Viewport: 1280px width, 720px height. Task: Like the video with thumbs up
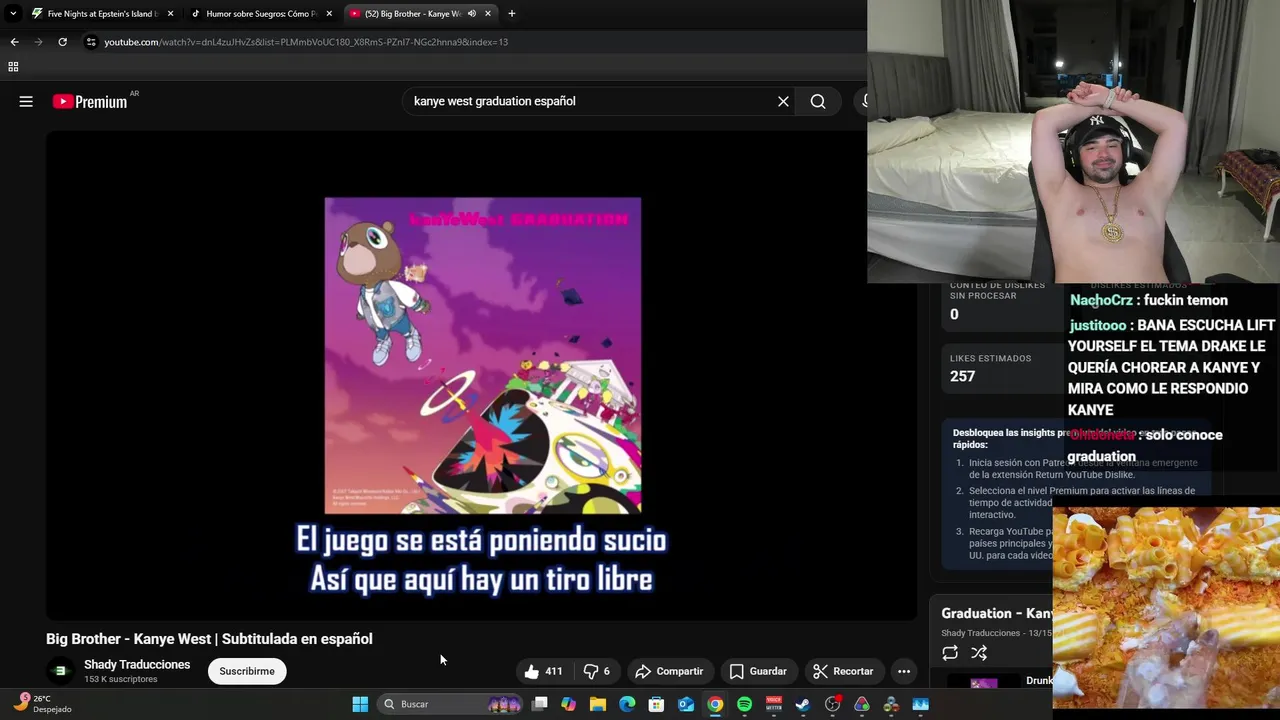point(543,671)
